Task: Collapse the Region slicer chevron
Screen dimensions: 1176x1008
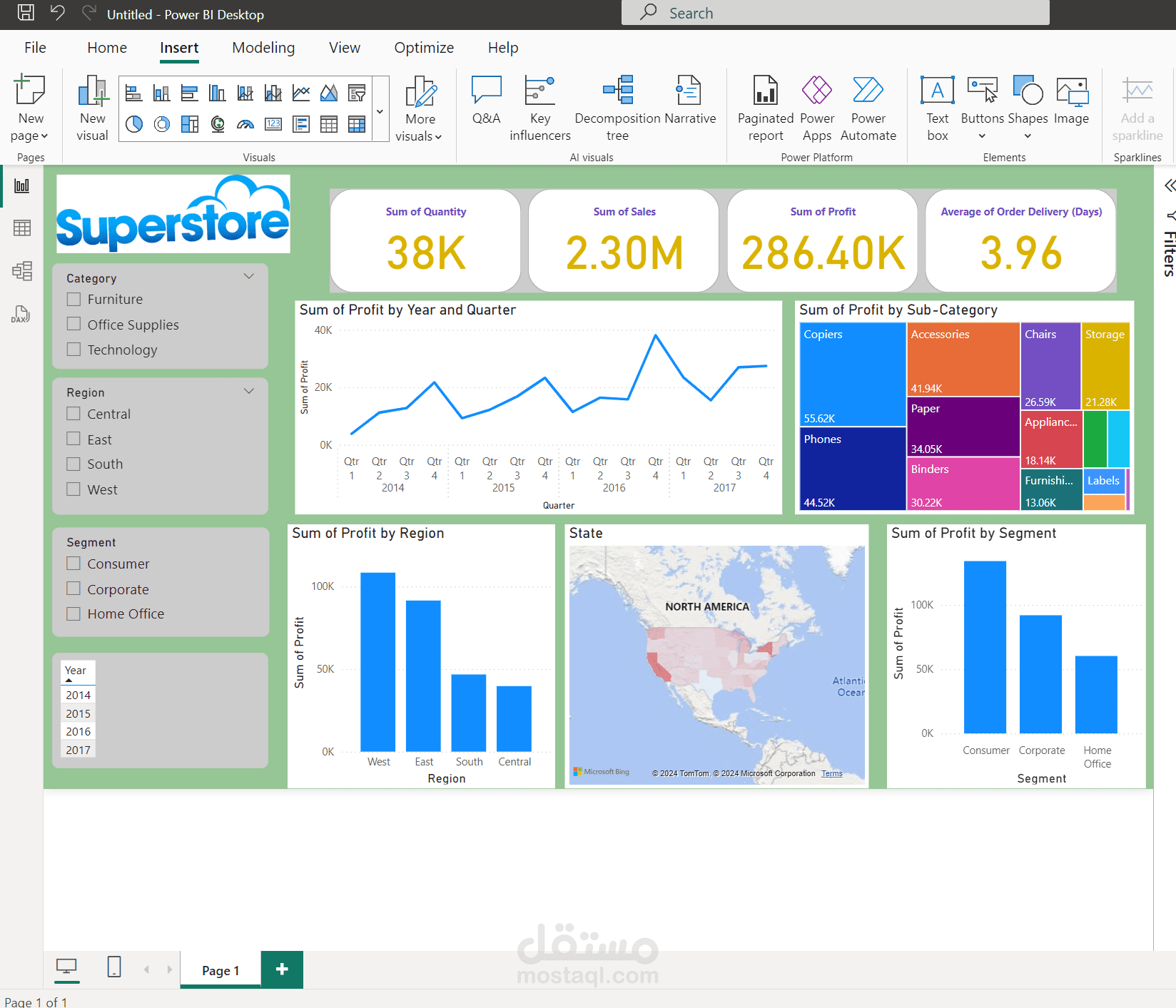Action: point(249,391)
